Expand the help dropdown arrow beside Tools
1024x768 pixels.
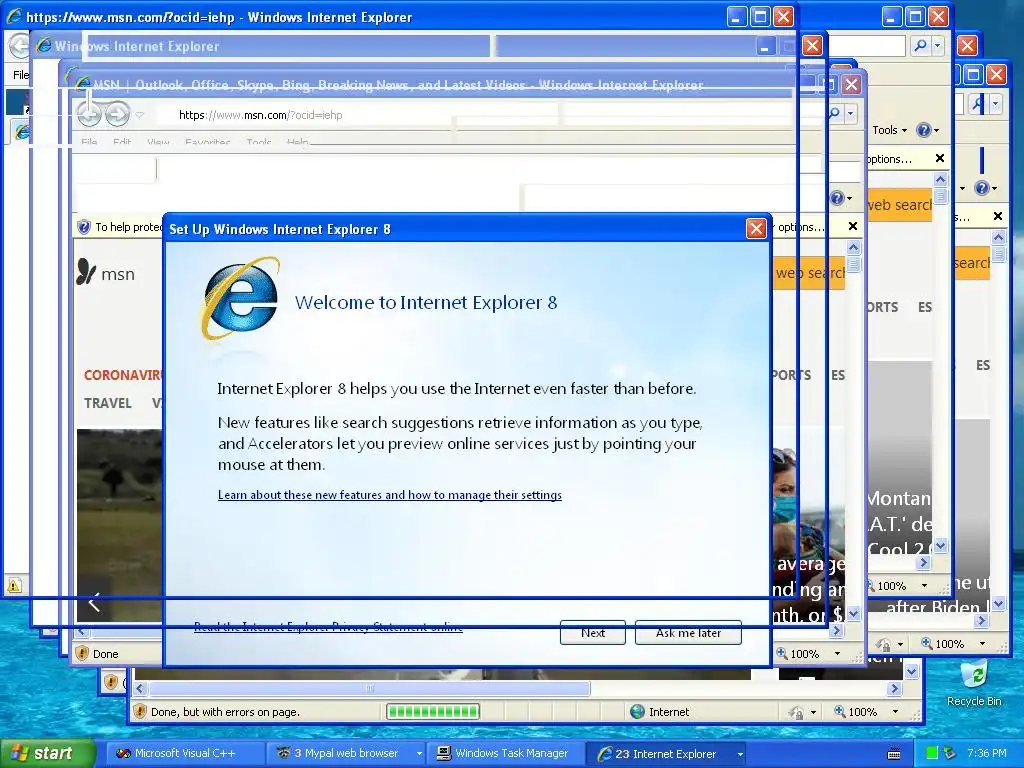click(936, 131)
